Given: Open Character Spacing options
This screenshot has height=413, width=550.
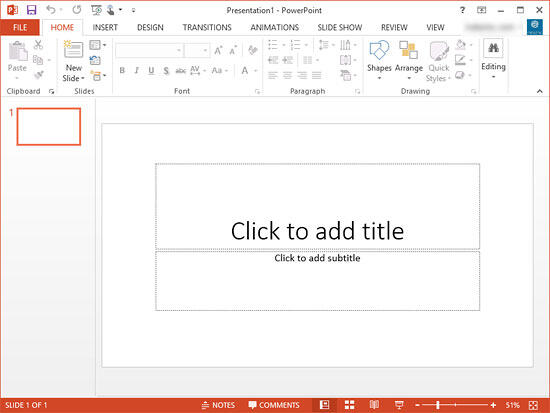Looking at the screenshot, I should click(x=198, y=71).
